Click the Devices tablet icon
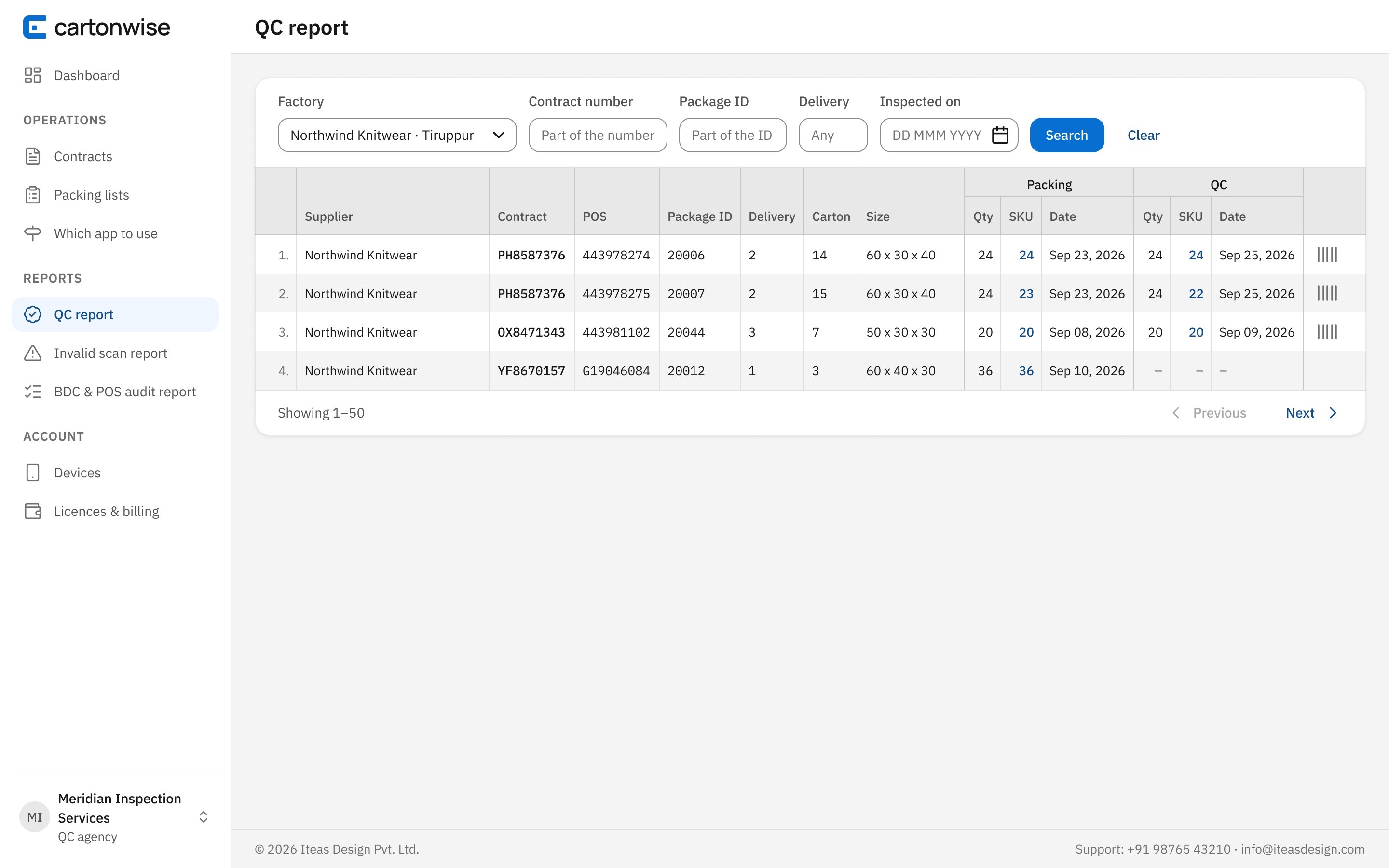The image size is (1389, 868). pyautogui.click(x=33, y=472)
